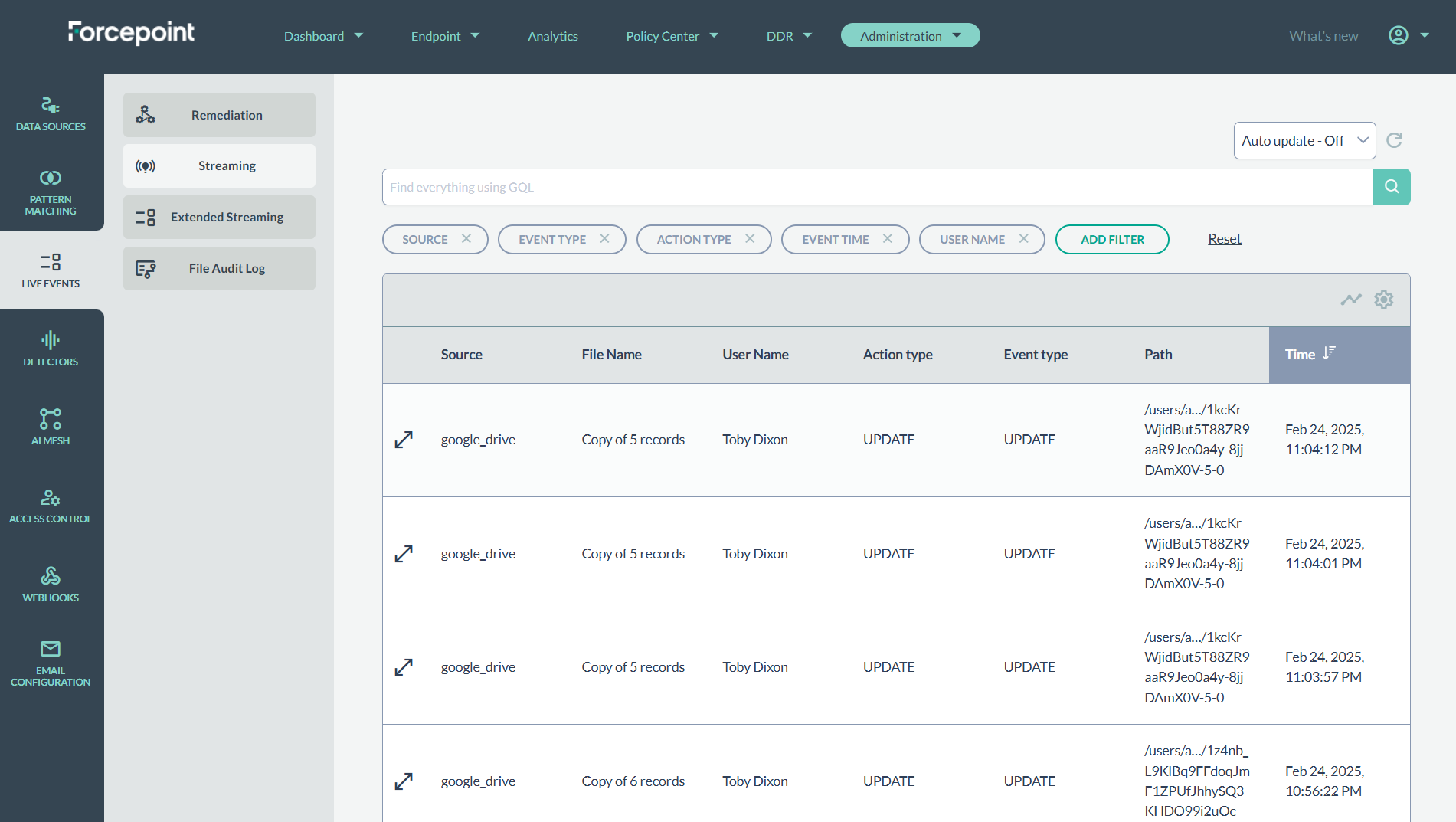Click the trend chart icon above table
The height and width of the screenshot is (822, 1456).
1350,300
